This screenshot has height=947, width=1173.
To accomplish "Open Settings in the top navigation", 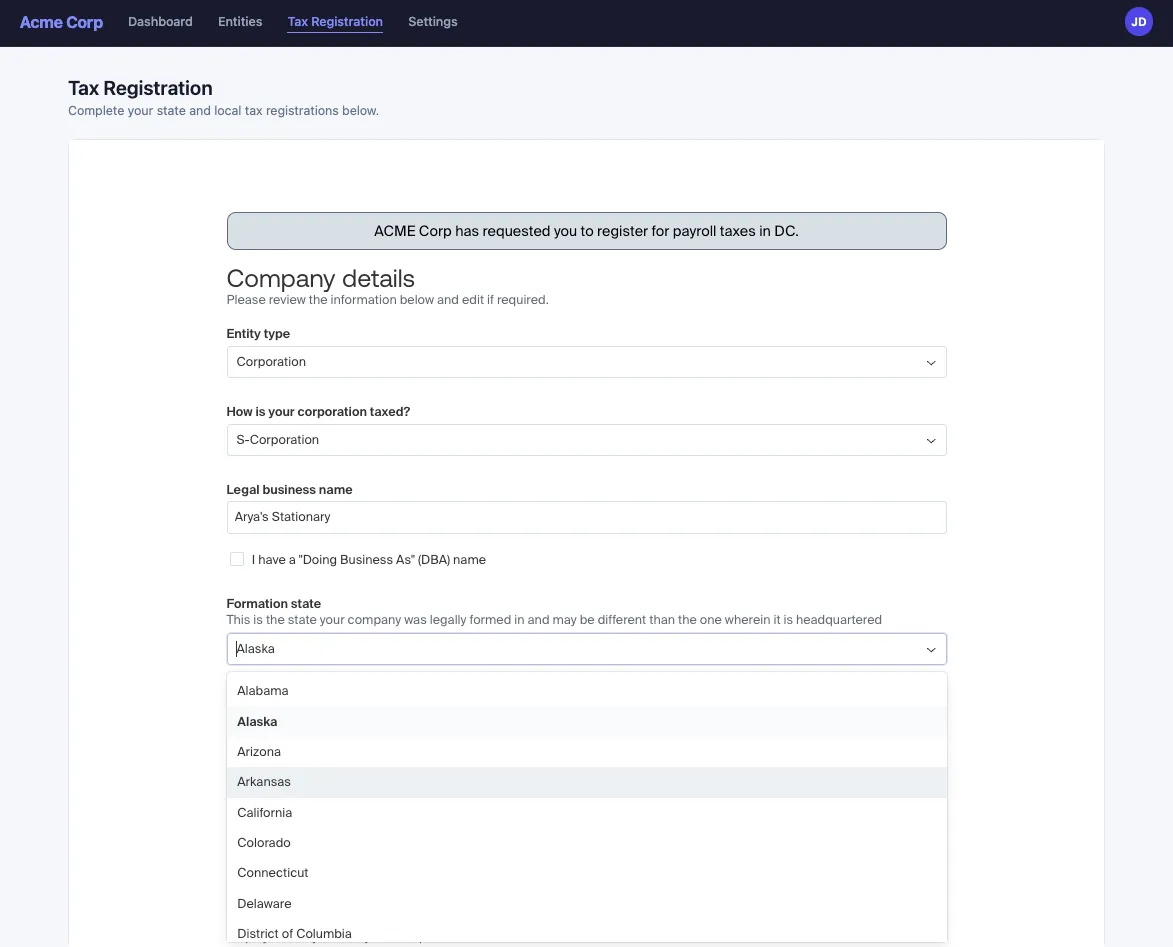I will pyautogui.click(x=432, y=22).
